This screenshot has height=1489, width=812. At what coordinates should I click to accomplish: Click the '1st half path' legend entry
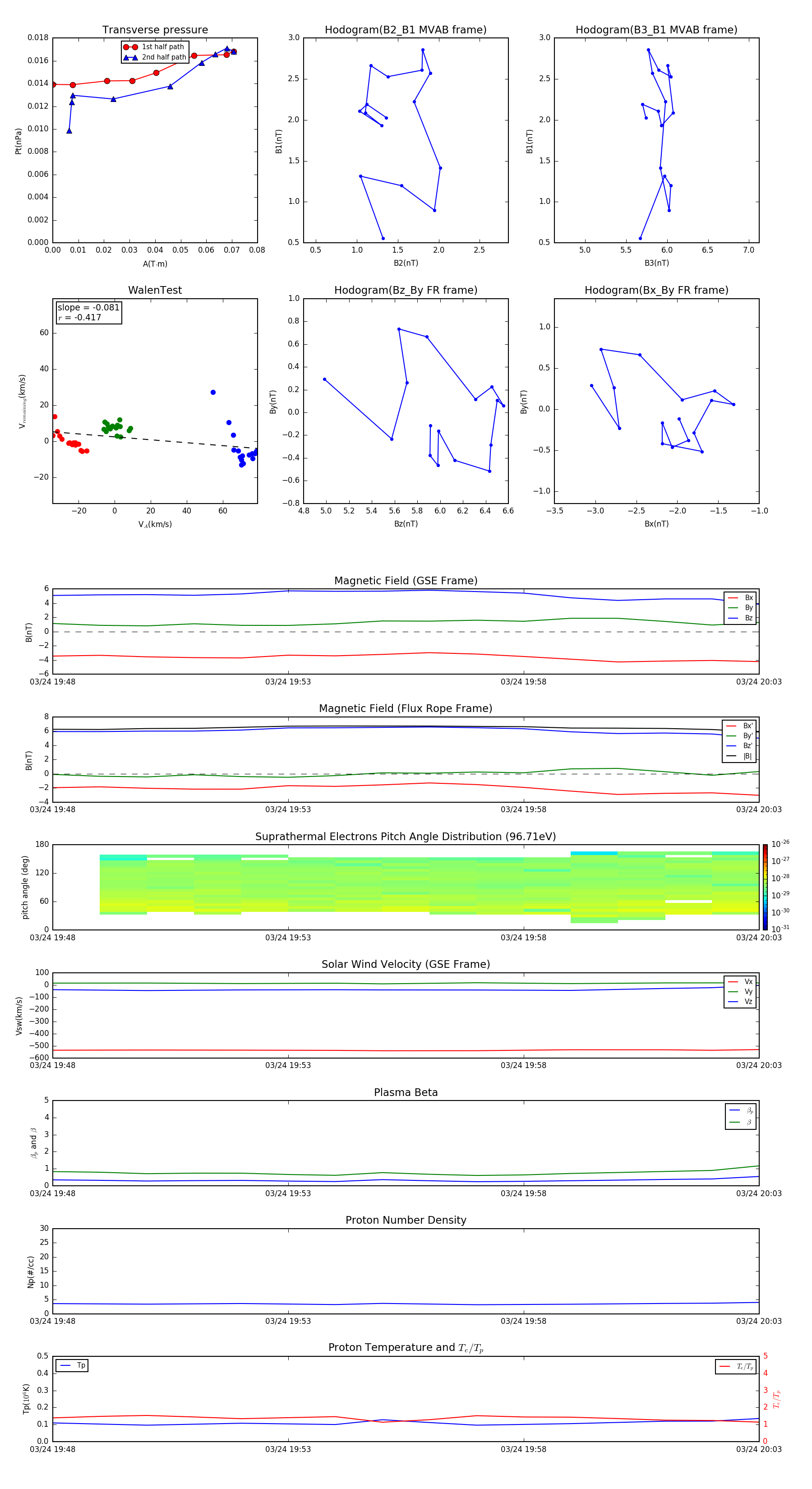click(154, 47)
